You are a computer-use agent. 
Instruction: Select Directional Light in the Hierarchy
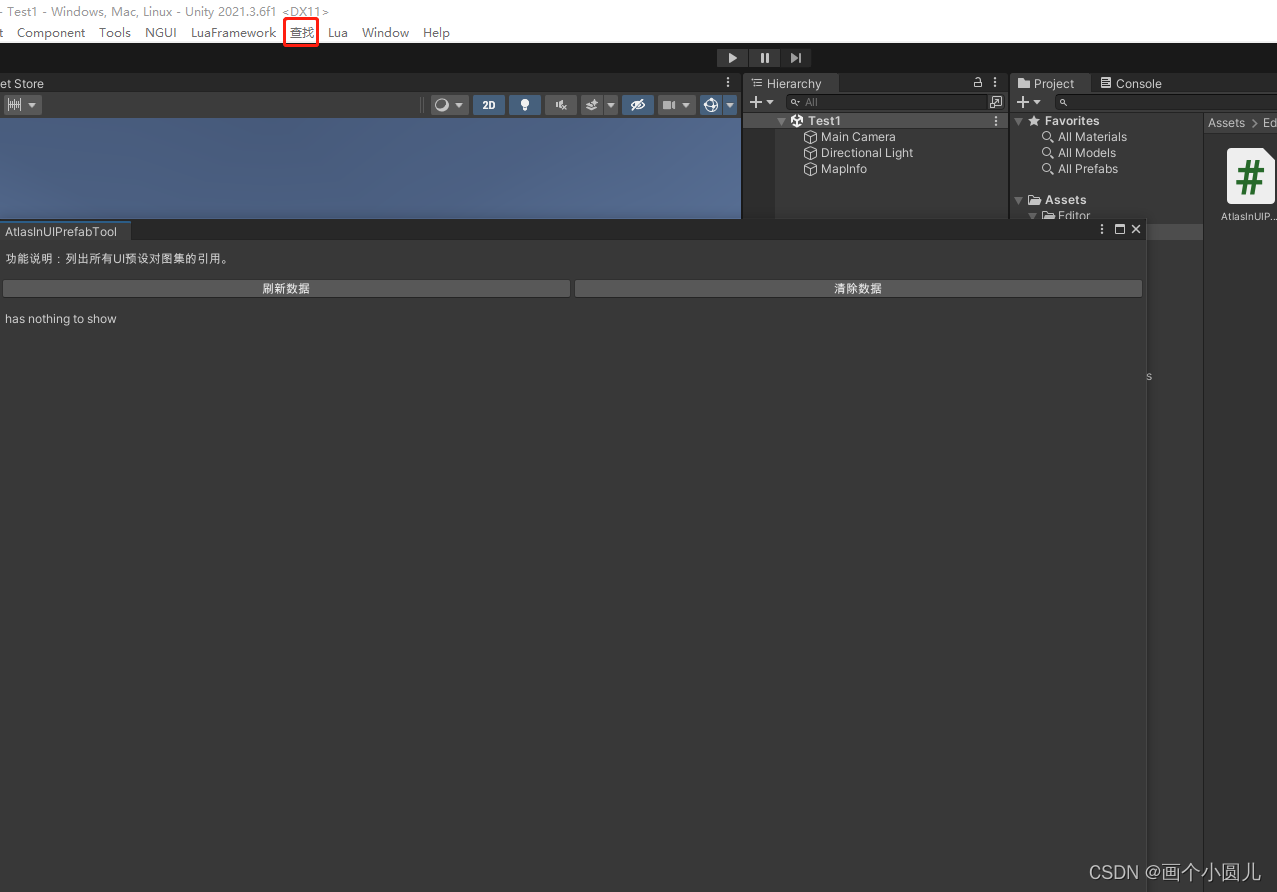[866, 152]
